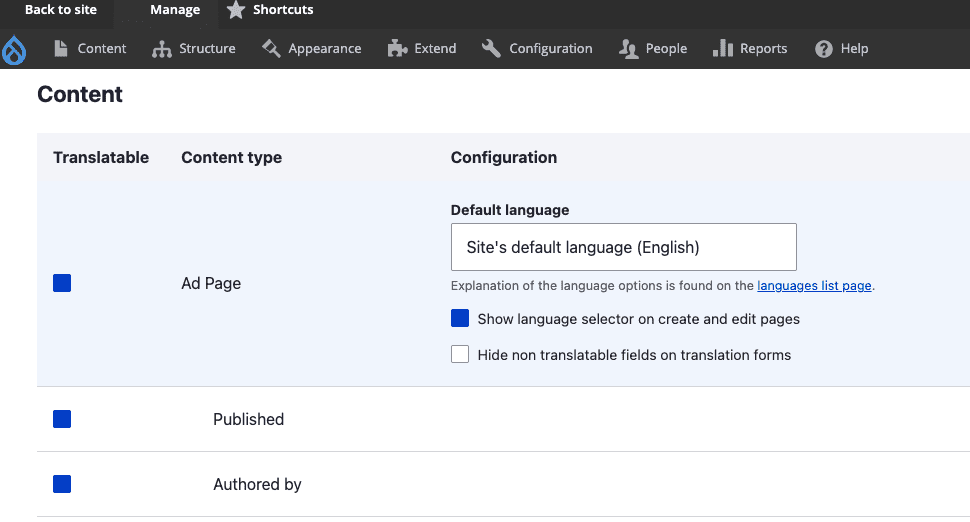The height and width of the screenshot is (522, 970).
Task: Click the Shortcuts star icon
Action: (x=236, y=10)
